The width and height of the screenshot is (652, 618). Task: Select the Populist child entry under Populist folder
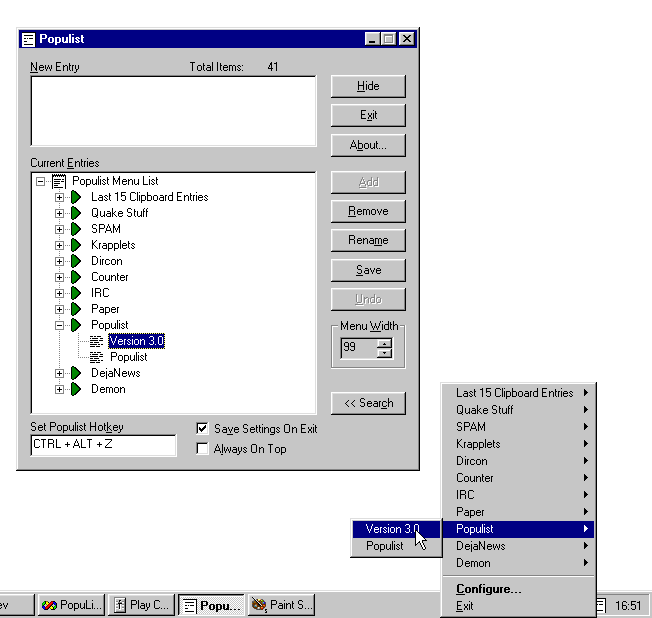pos(128,357)
